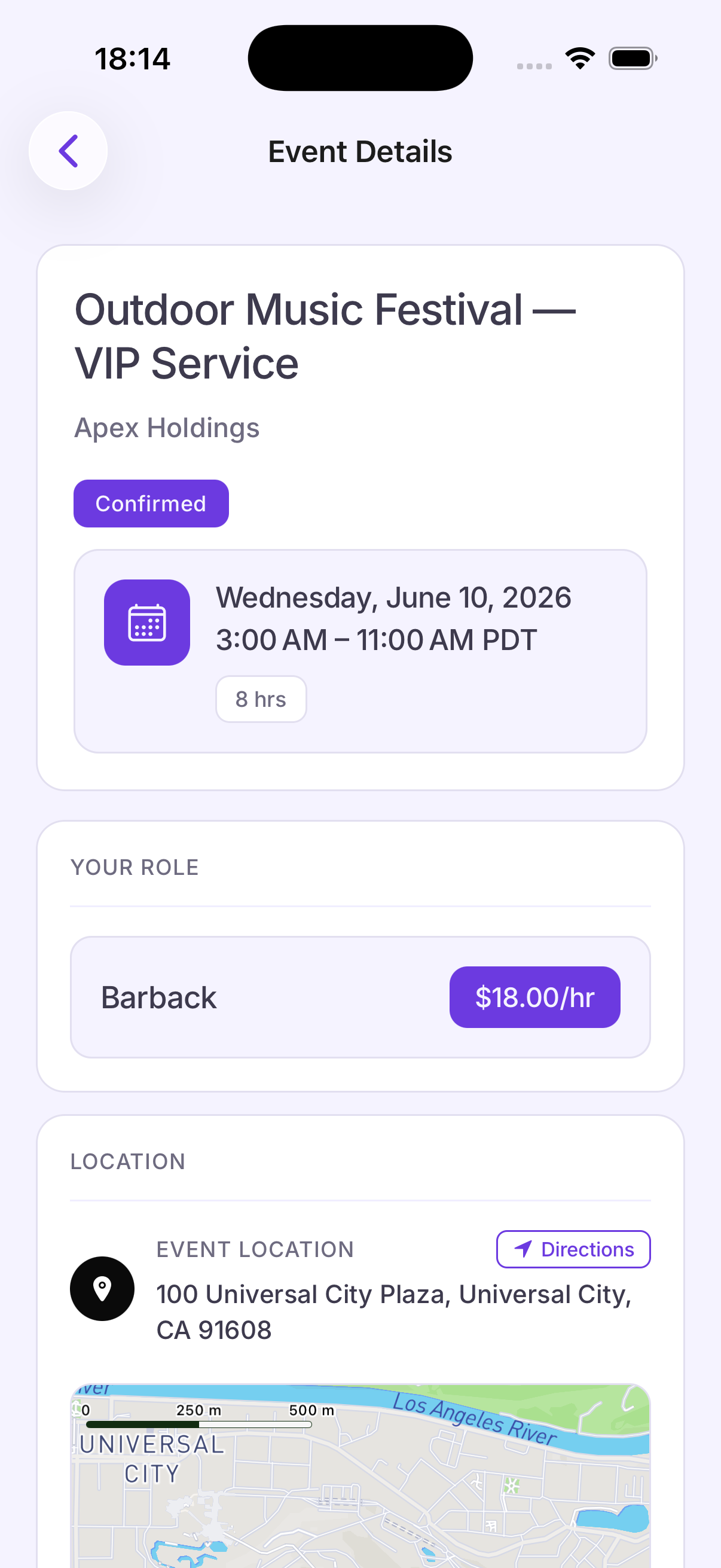
Task: Tap the 18:14 clock in status bar
Action: (x=133, y=59)
